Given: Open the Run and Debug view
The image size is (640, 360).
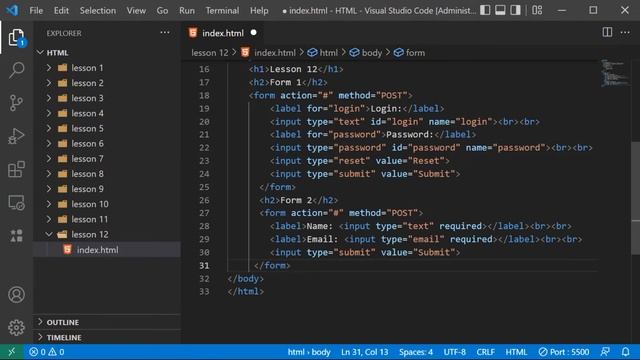Looking at the screenshot, I should click(x=16, y=136).
